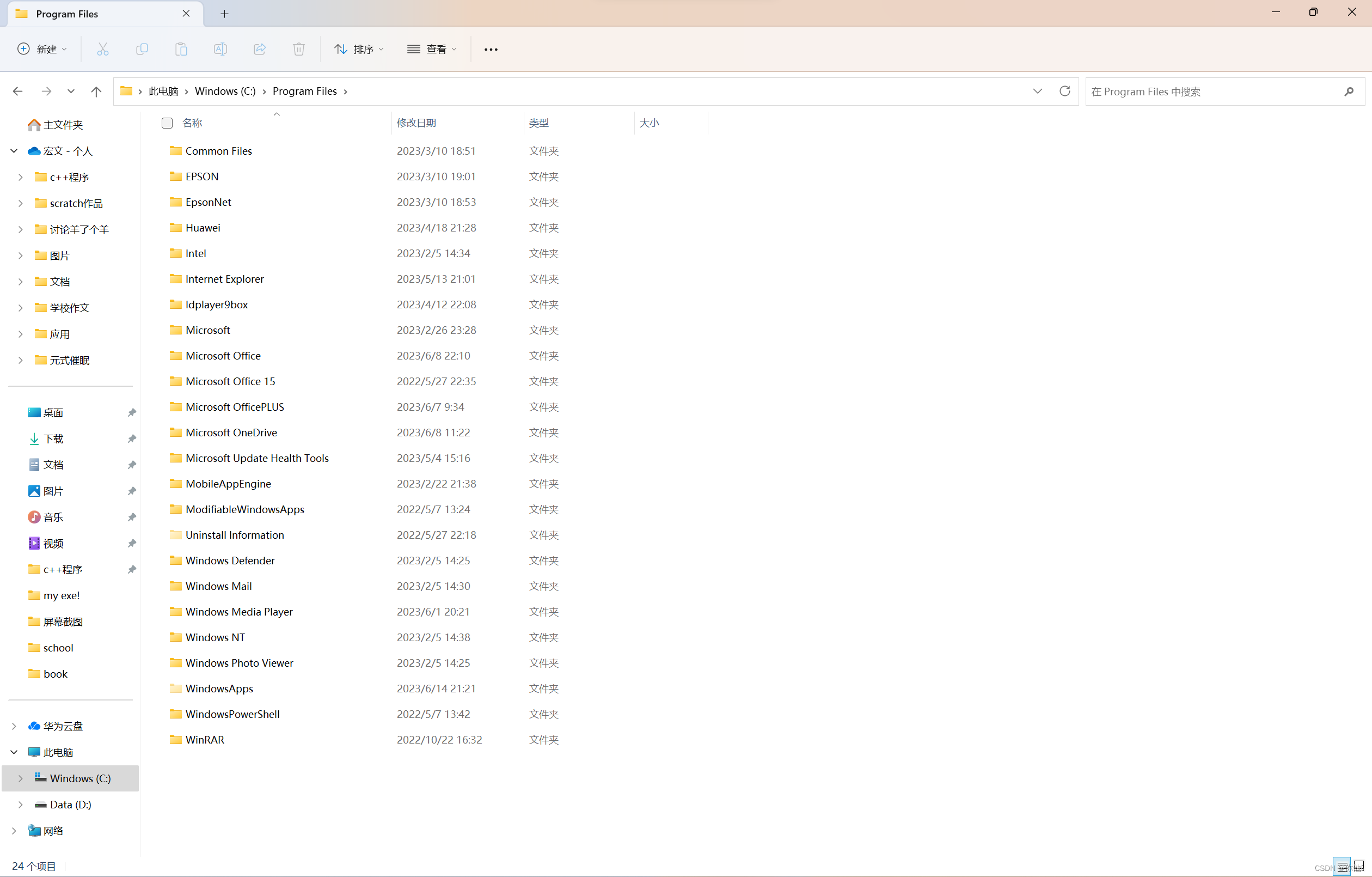
Task: Open 音乐 music in quick access
Action: [x=46, y=517]
